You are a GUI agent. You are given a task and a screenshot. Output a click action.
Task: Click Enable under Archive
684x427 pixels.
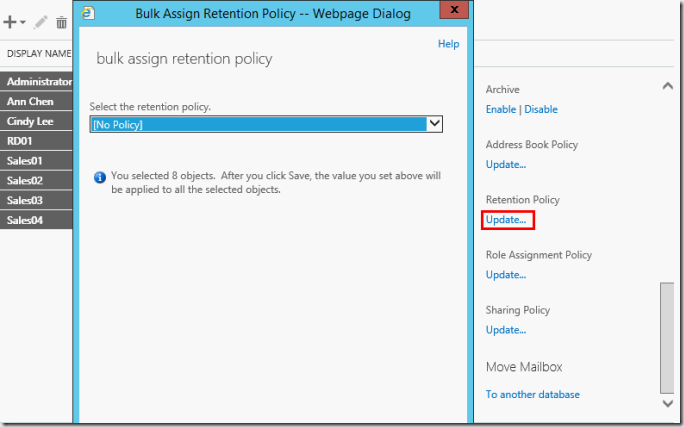[x=501, y=109]
